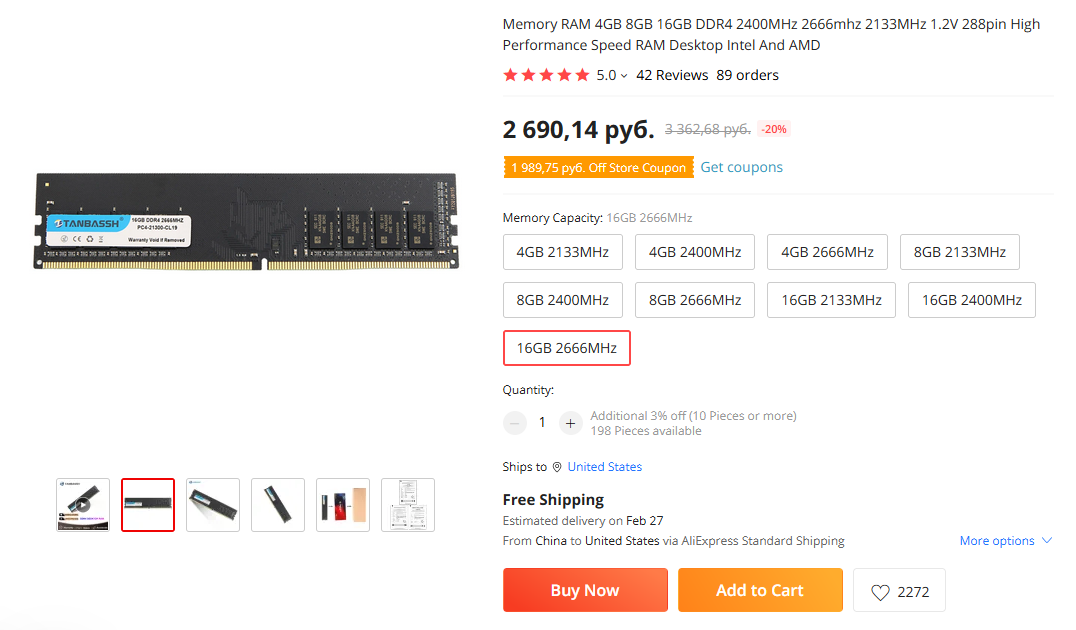Click the Buy Now button

point(585,590)
